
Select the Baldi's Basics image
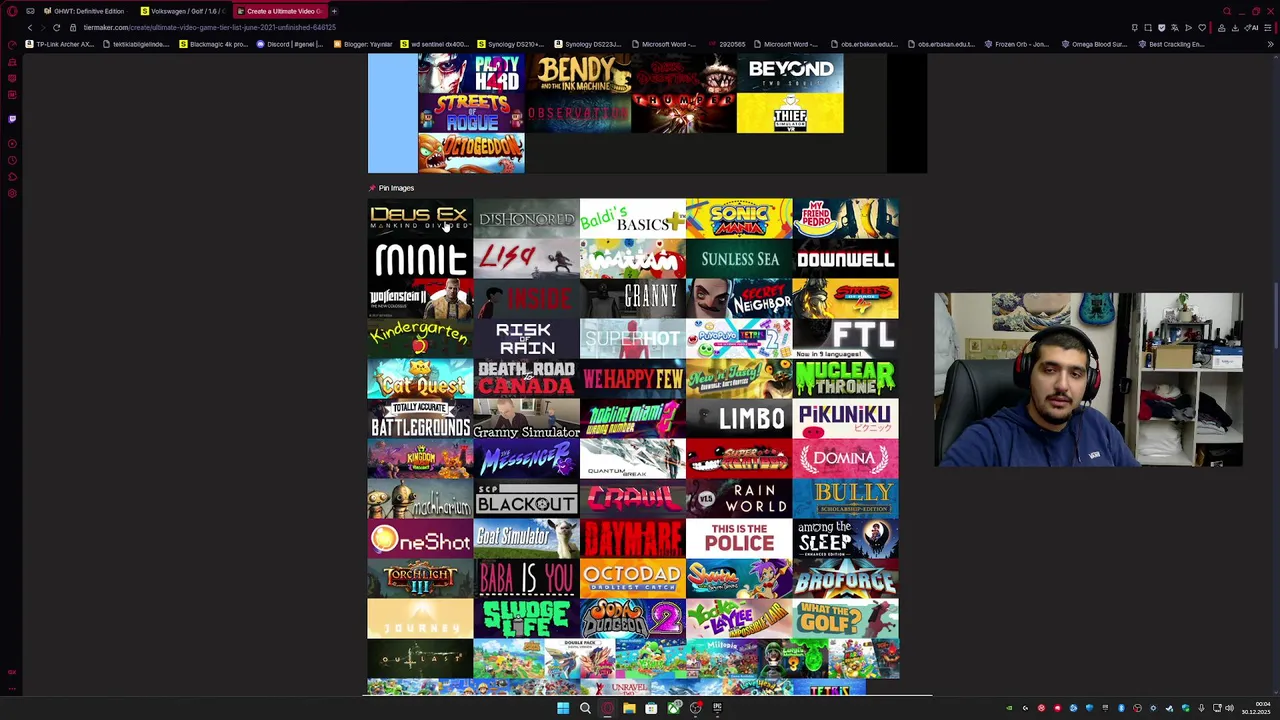click(632, 218)
